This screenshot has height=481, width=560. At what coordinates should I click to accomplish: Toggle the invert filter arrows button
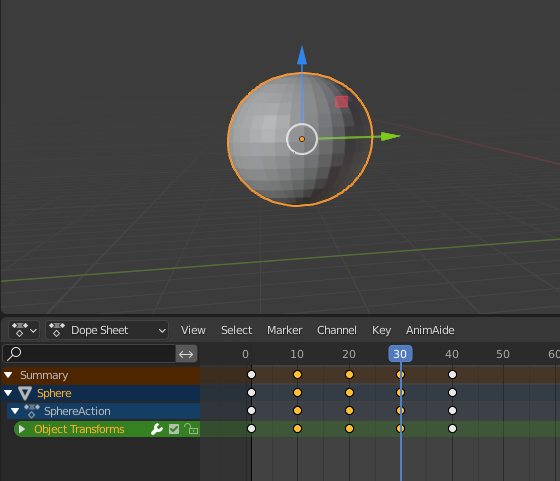point(186,354)
